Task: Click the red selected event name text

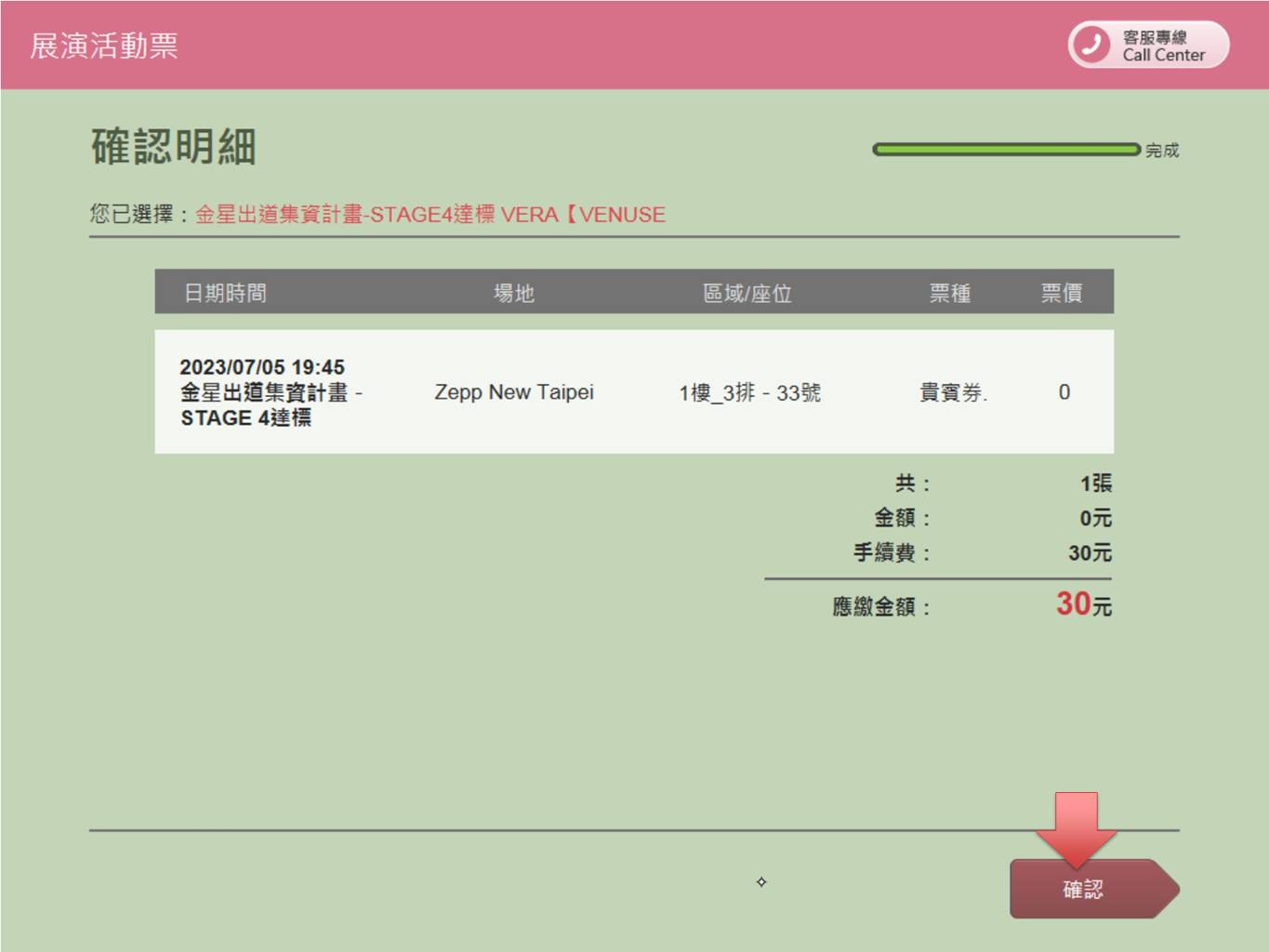Action: (x=430, y=215)
